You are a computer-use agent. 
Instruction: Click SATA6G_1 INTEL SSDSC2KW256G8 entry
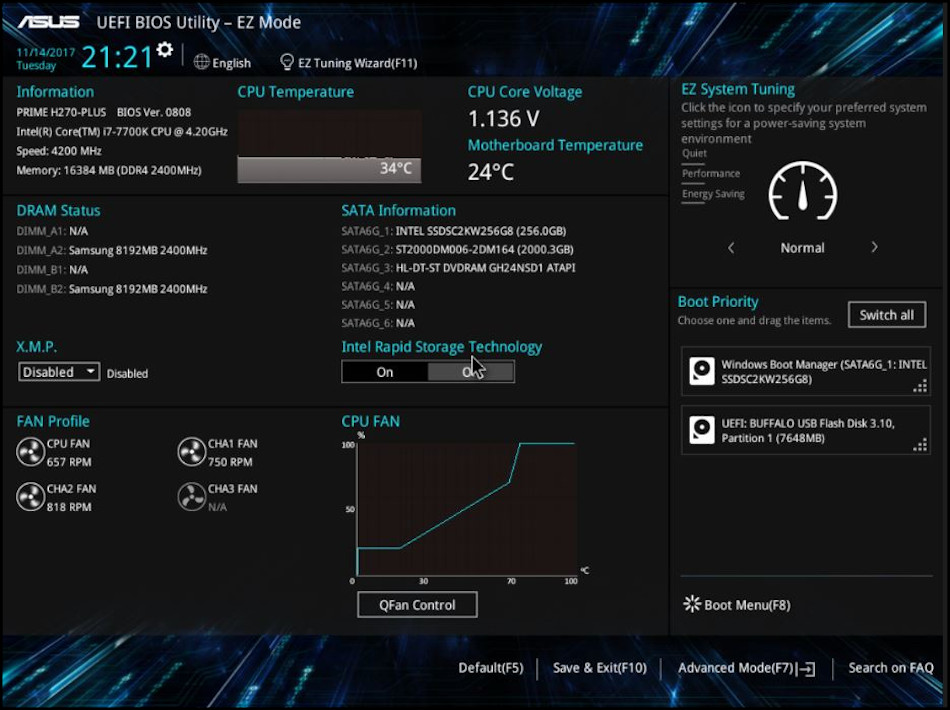click(x=454, y=231)
